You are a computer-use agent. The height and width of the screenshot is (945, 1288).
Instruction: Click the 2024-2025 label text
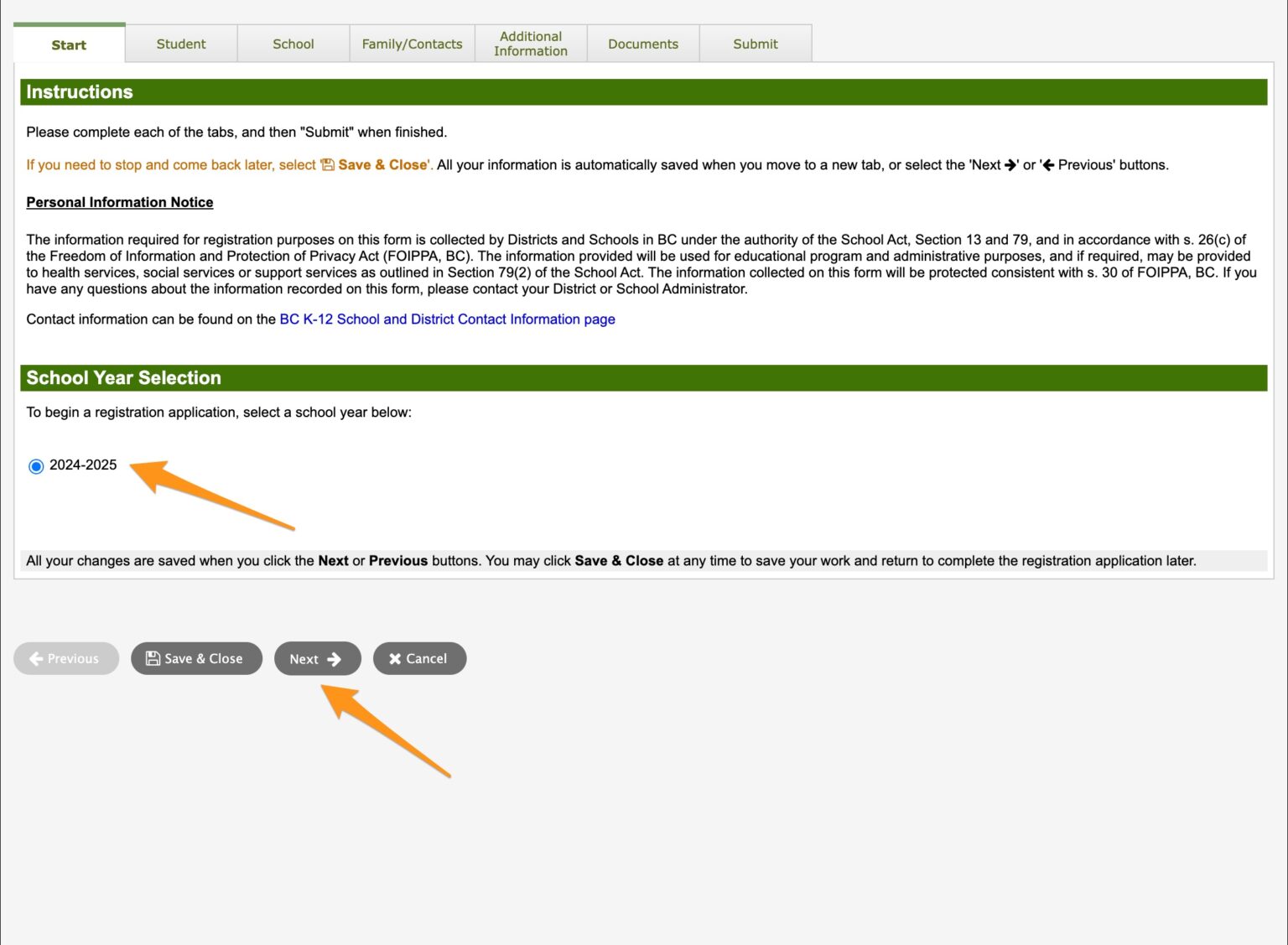[83, 465]
